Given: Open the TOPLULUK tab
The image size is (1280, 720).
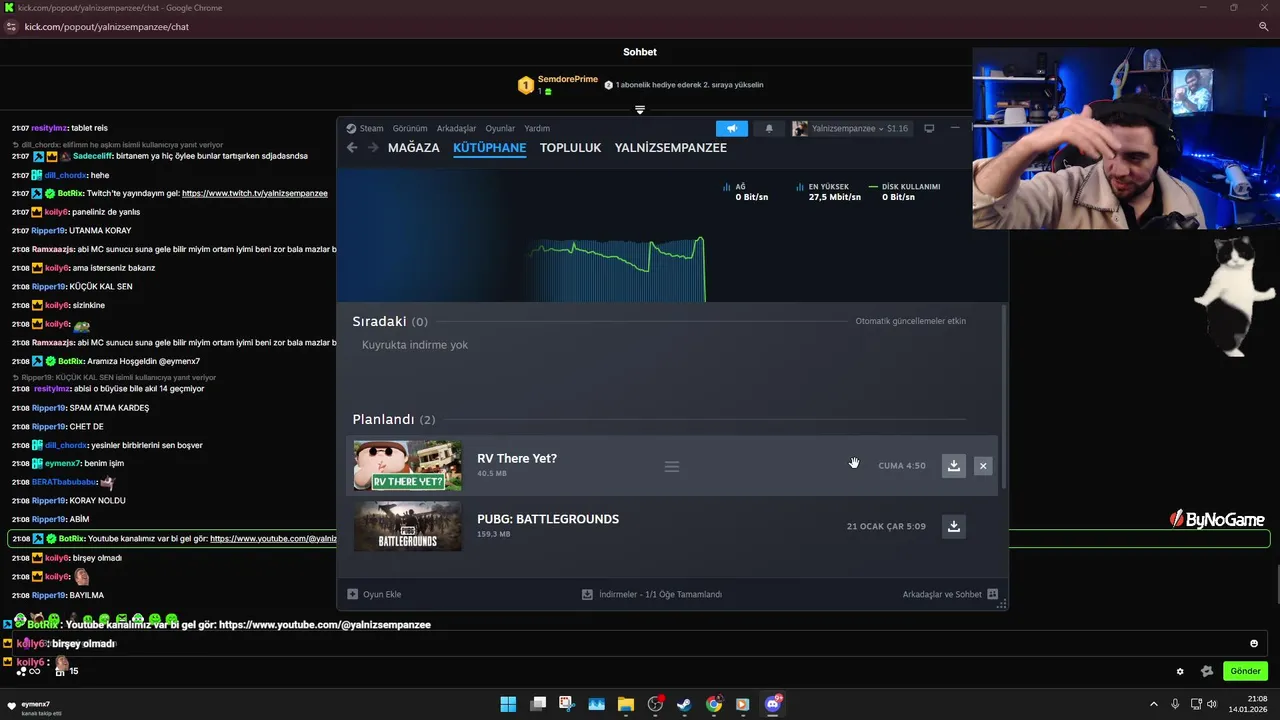Looking at the screenshot, I should [x=570, y=148].
